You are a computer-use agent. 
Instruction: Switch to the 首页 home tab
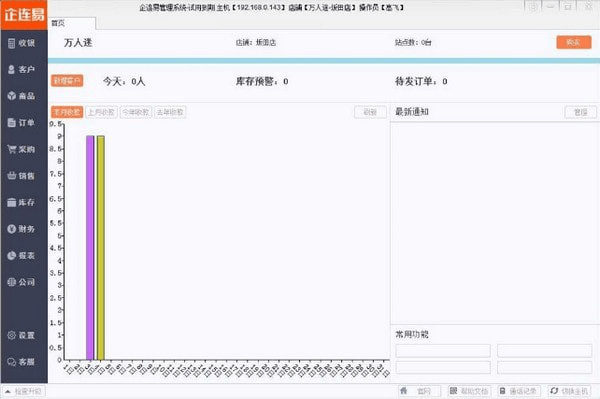(72, 23)
